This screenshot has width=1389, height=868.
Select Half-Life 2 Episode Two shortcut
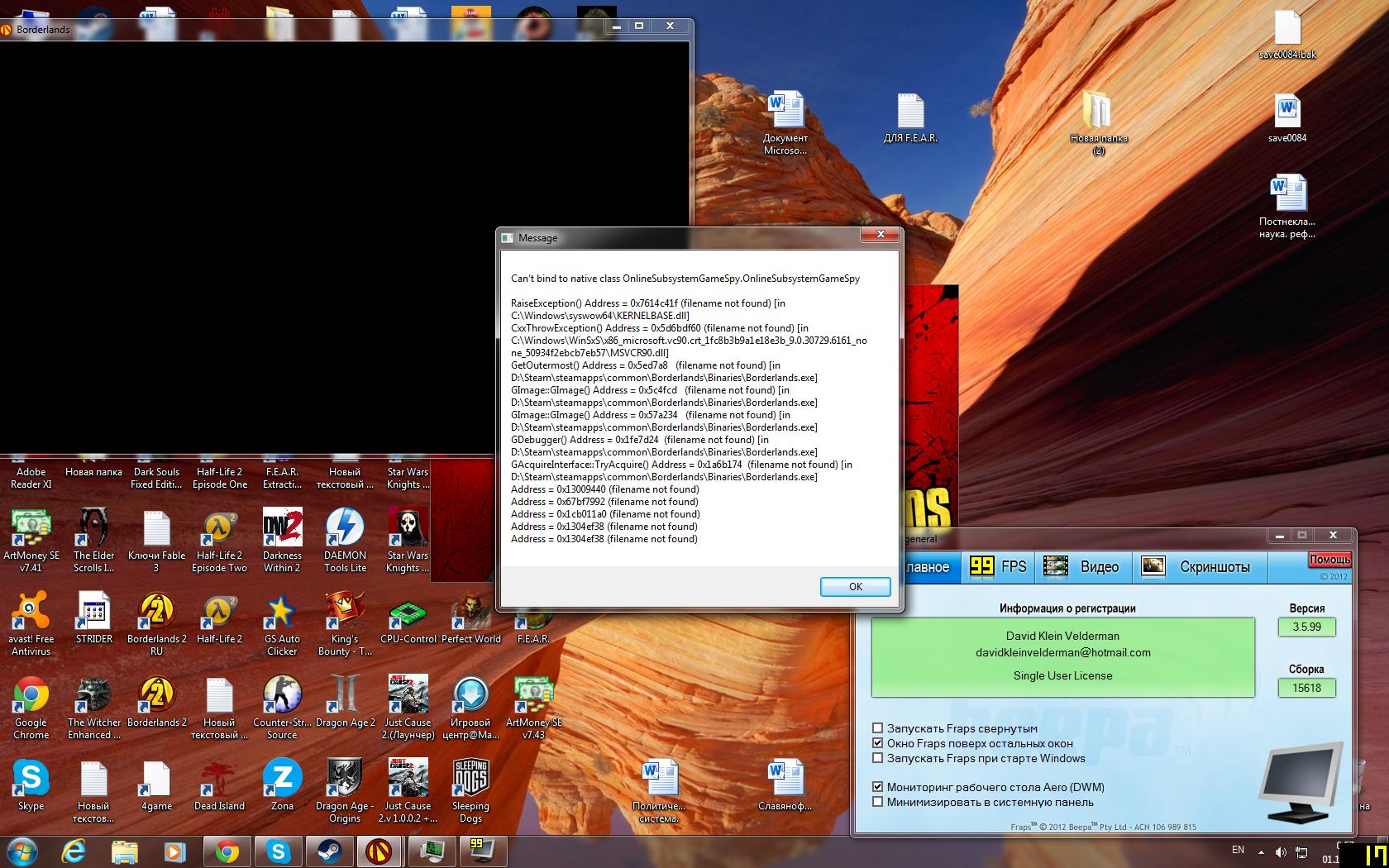(219, 541)
